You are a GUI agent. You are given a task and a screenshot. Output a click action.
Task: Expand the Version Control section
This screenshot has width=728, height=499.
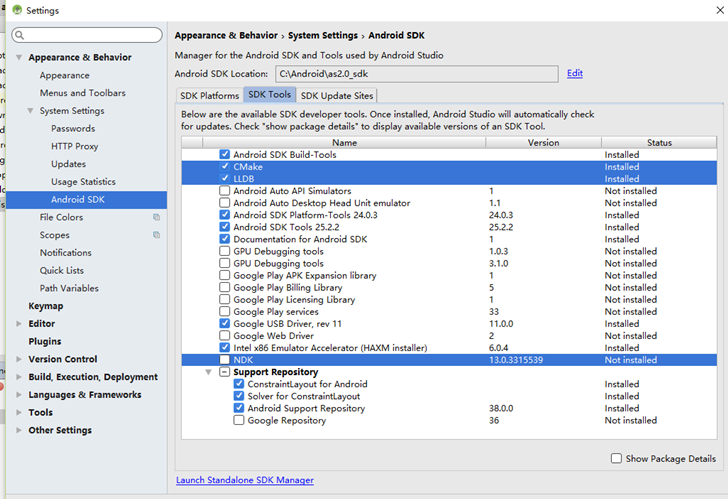tap(19, 359)
